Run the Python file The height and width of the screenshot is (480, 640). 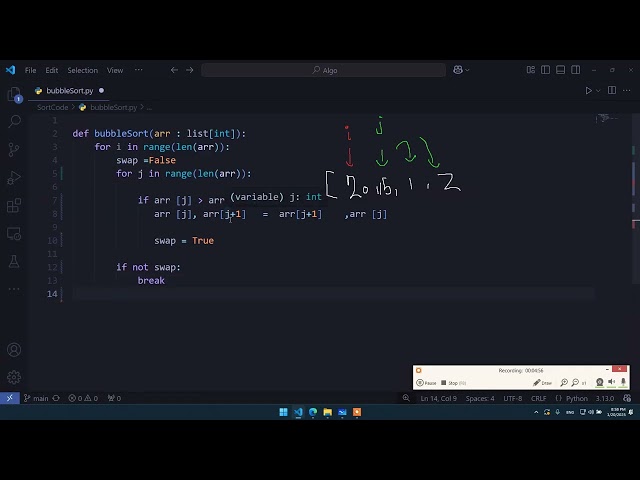(589, 91)
